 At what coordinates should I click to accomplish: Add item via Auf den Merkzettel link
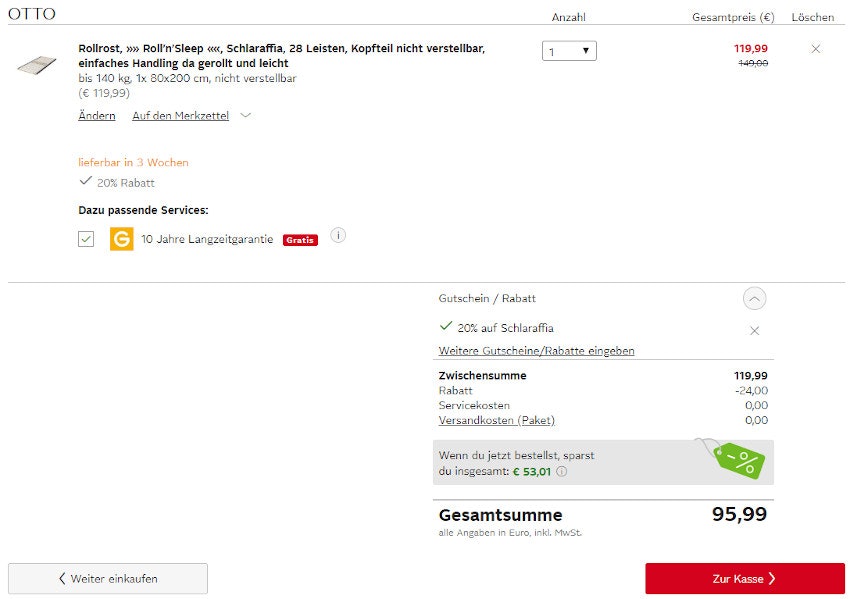coord(180,116)
